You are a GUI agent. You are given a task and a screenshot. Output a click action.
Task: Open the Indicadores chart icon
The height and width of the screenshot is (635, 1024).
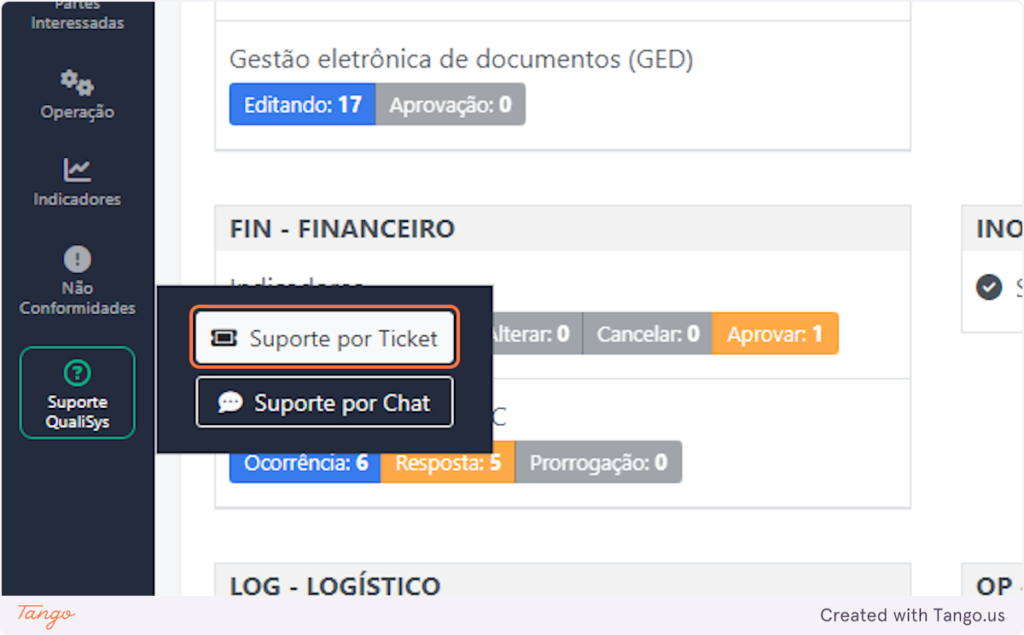tap(77, 170)
